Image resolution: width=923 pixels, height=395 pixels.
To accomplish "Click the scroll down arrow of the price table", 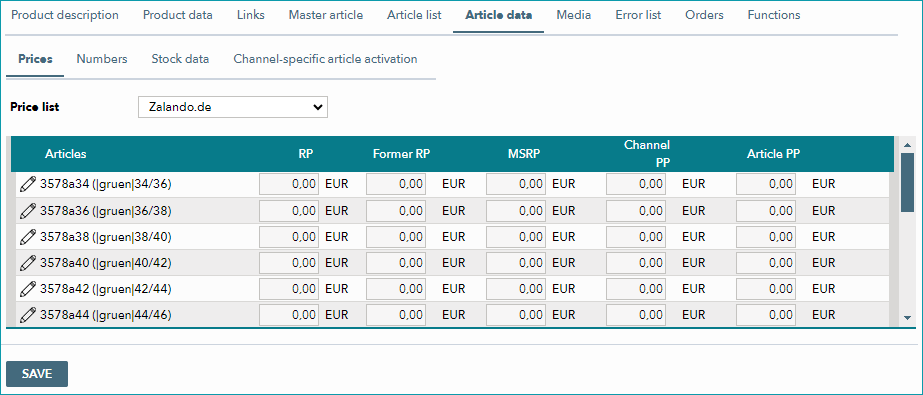I will [907, 317].
